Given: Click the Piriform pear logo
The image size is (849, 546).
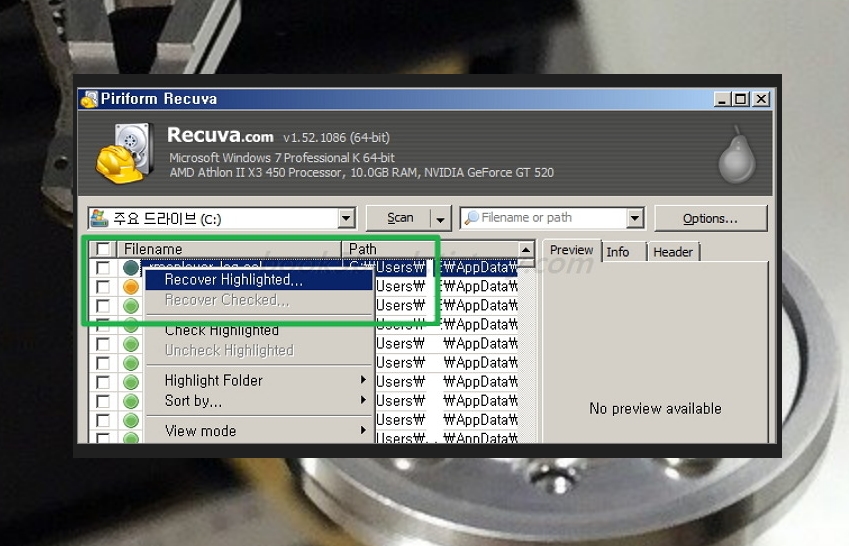Looking at the screenshot, I should [736, 155].
